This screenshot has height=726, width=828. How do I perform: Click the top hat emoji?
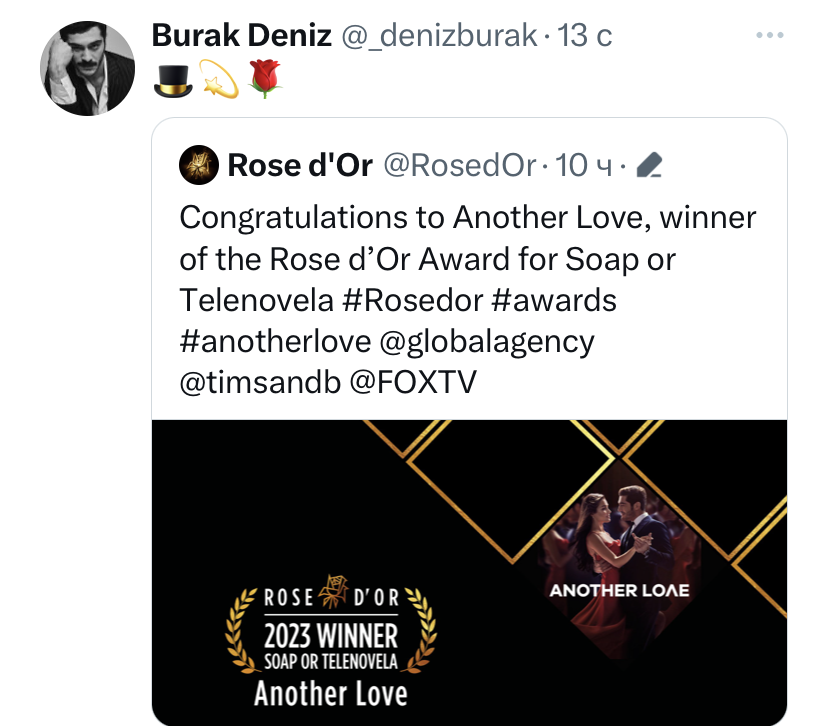(173, 81)
